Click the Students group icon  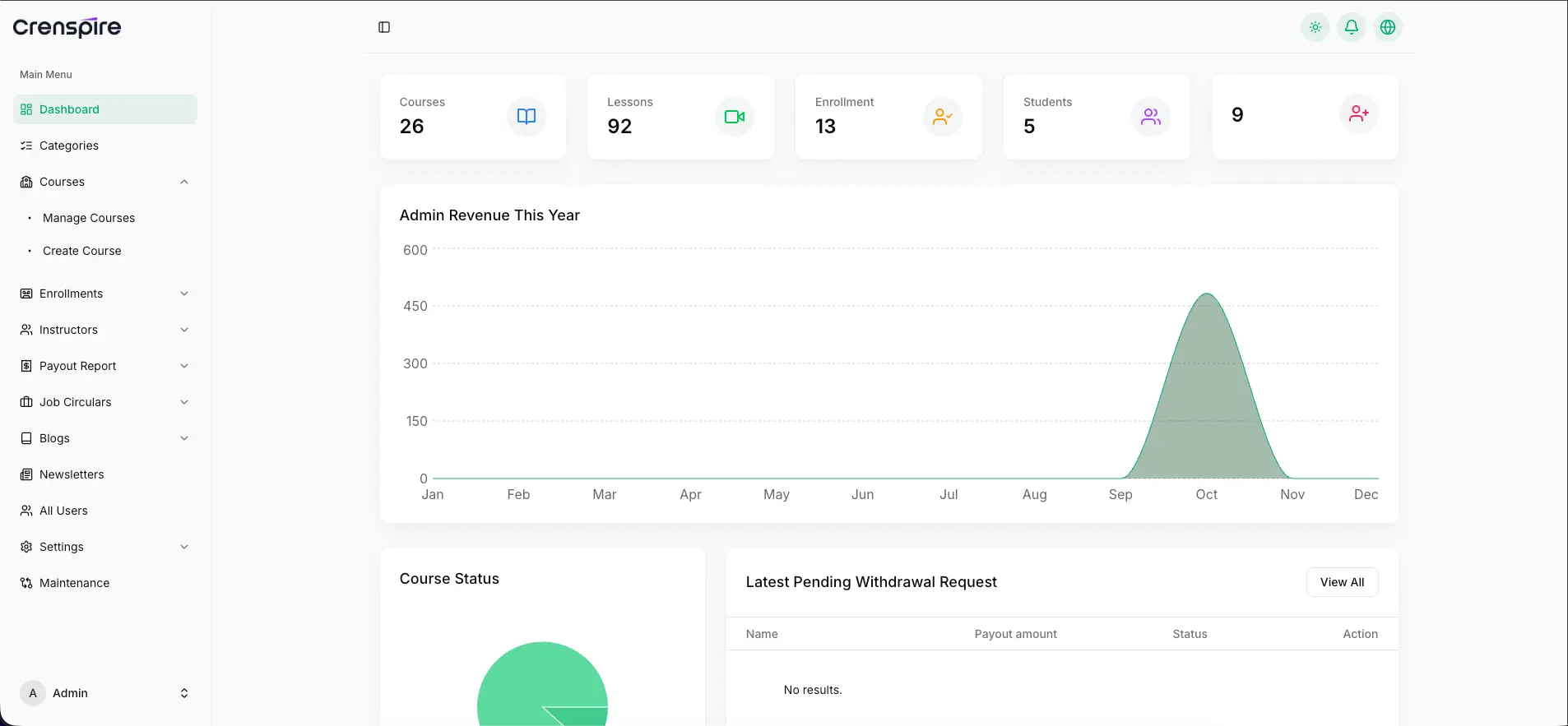coord(1151,117)
